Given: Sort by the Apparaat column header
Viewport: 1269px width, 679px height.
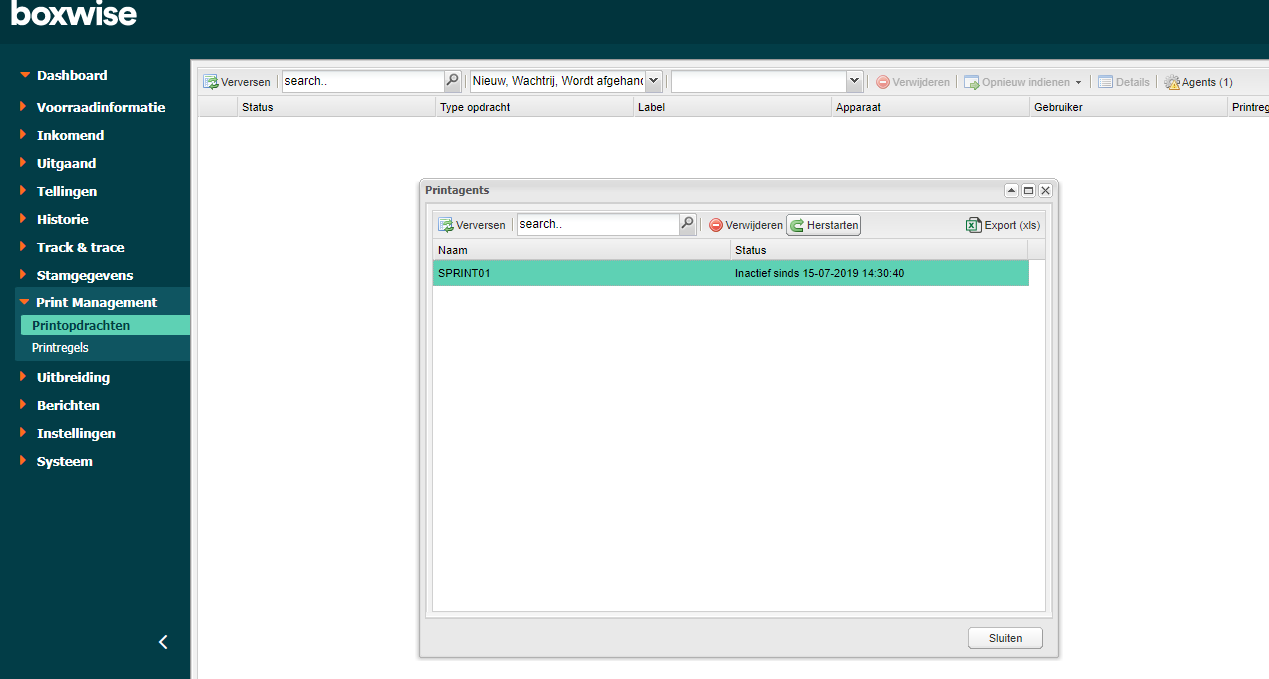Looking at the screenshot, I should 931,107.
